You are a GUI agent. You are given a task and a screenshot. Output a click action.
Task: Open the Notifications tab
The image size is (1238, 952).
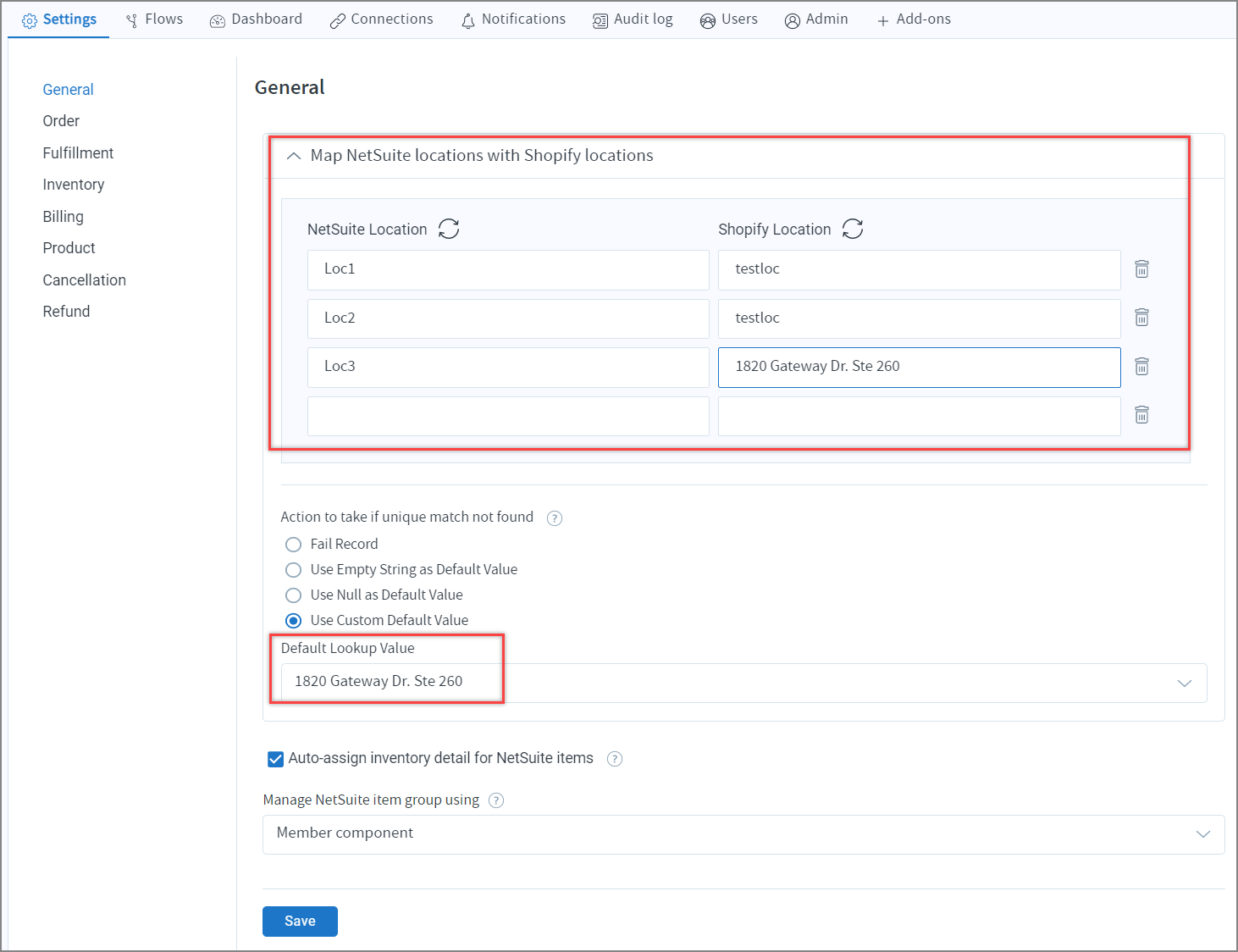click(513, 19)
